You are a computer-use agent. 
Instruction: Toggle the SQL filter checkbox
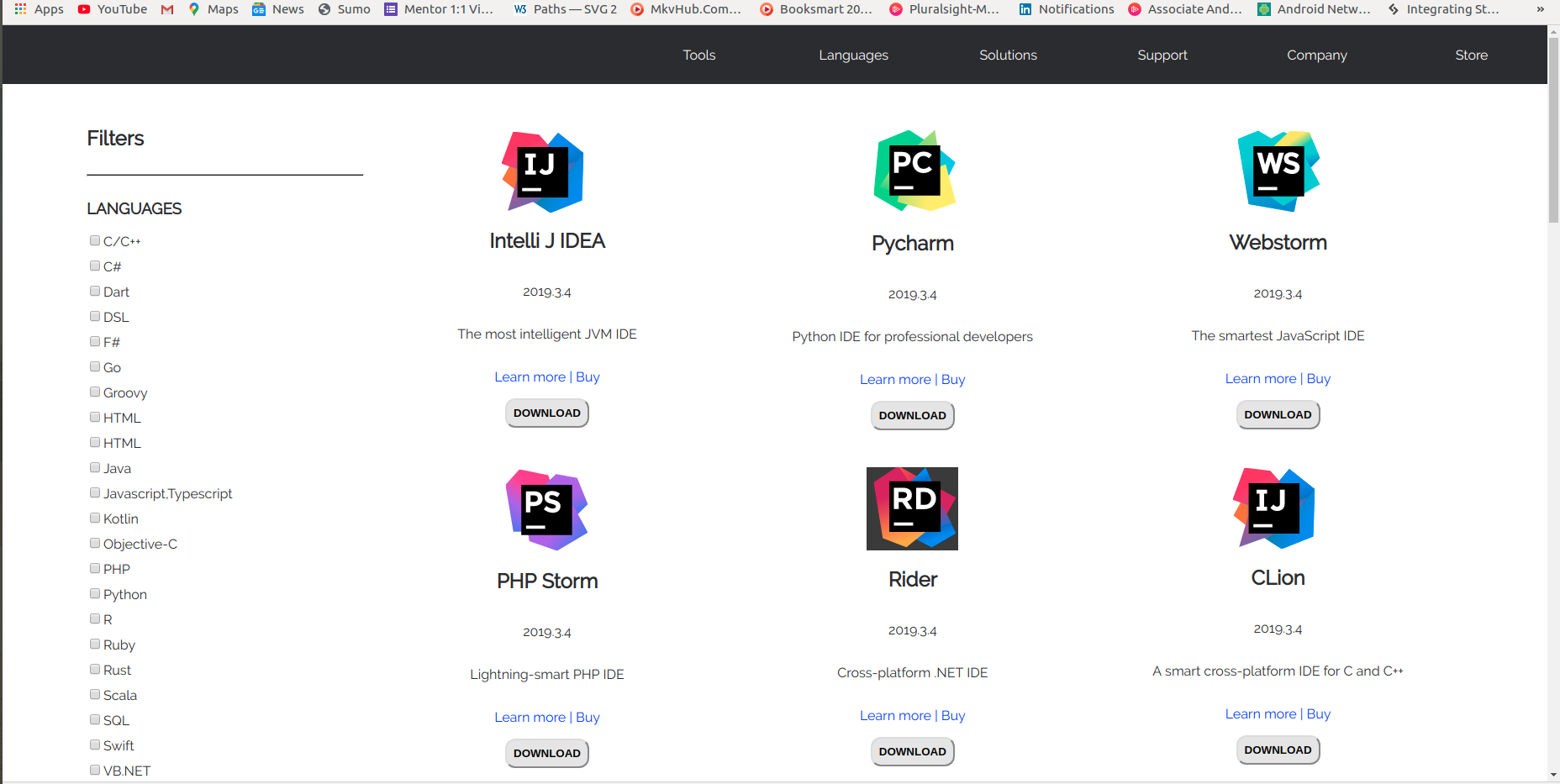click(x=95, y=719)
